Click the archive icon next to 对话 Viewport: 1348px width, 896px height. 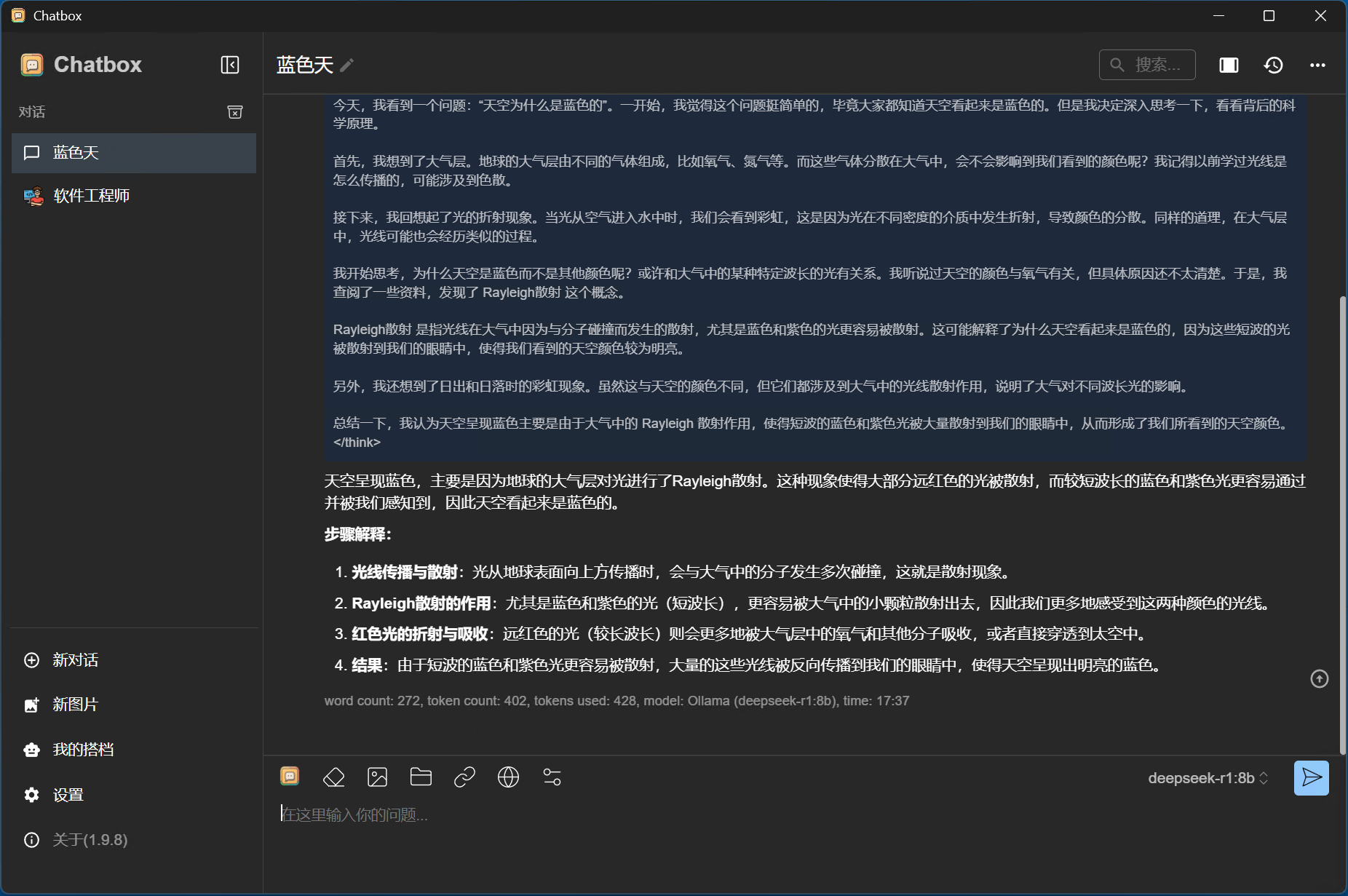click(x=234, y=111)
